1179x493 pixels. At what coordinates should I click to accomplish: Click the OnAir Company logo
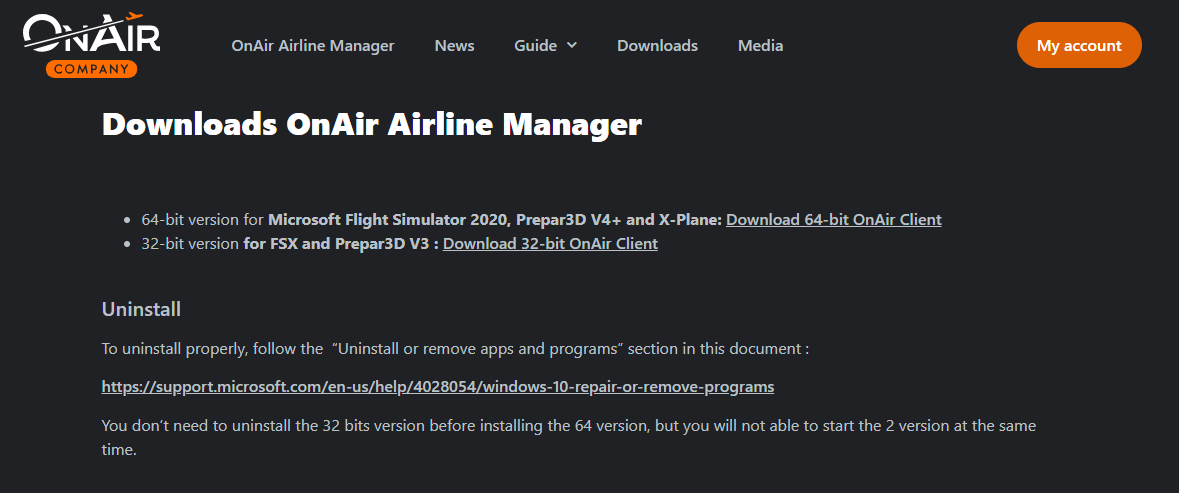[91, 45]
